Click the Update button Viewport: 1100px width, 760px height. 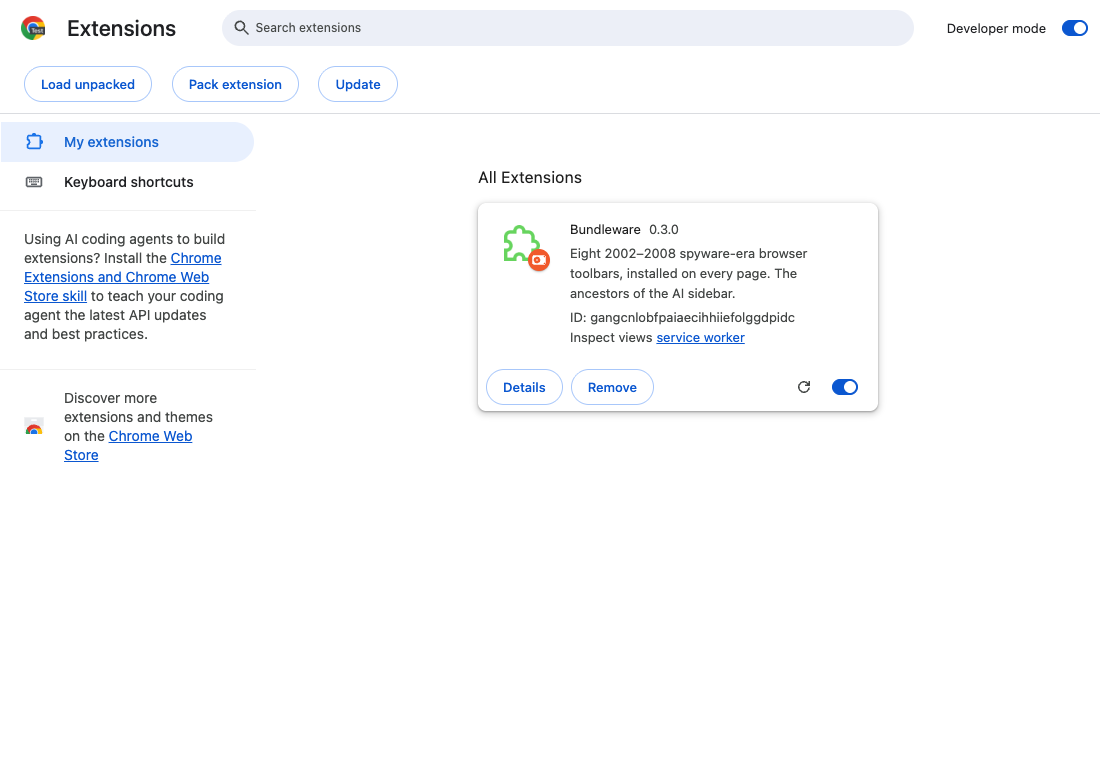coord(358,84)
